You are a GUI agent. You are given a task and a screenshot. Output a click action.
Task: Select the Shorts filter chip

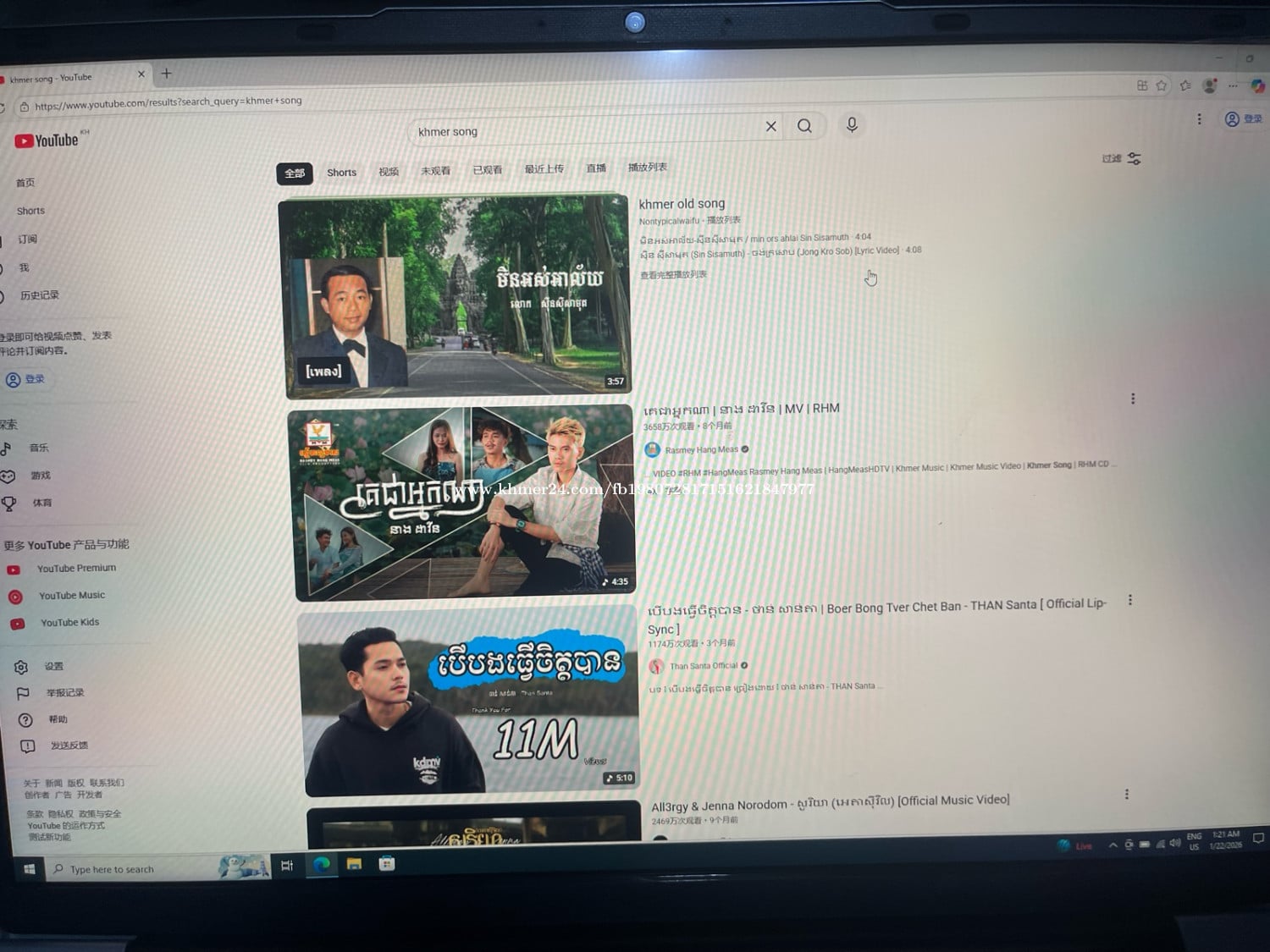[341, 173]
